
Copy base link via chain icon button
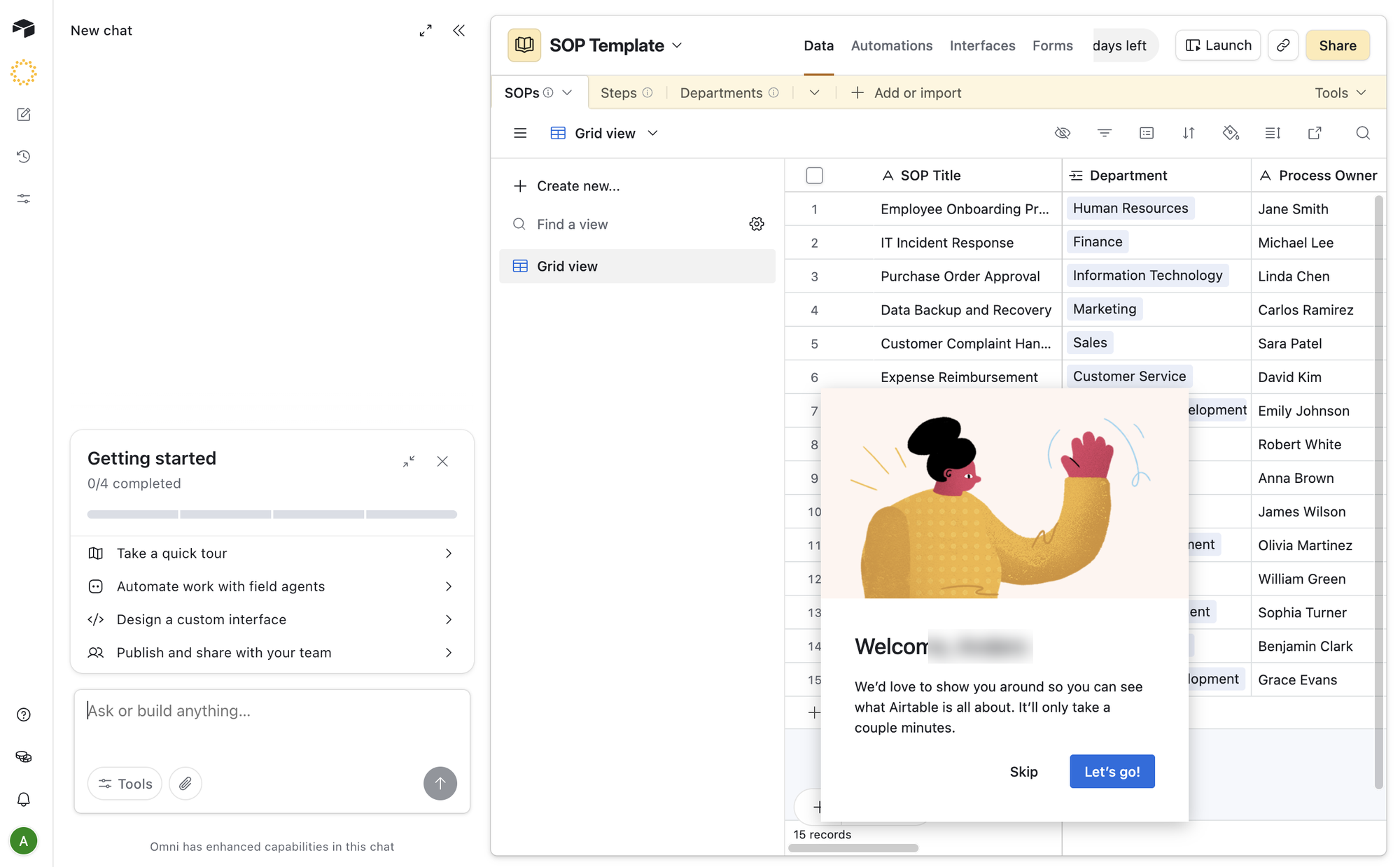(x=1282, y=45)
